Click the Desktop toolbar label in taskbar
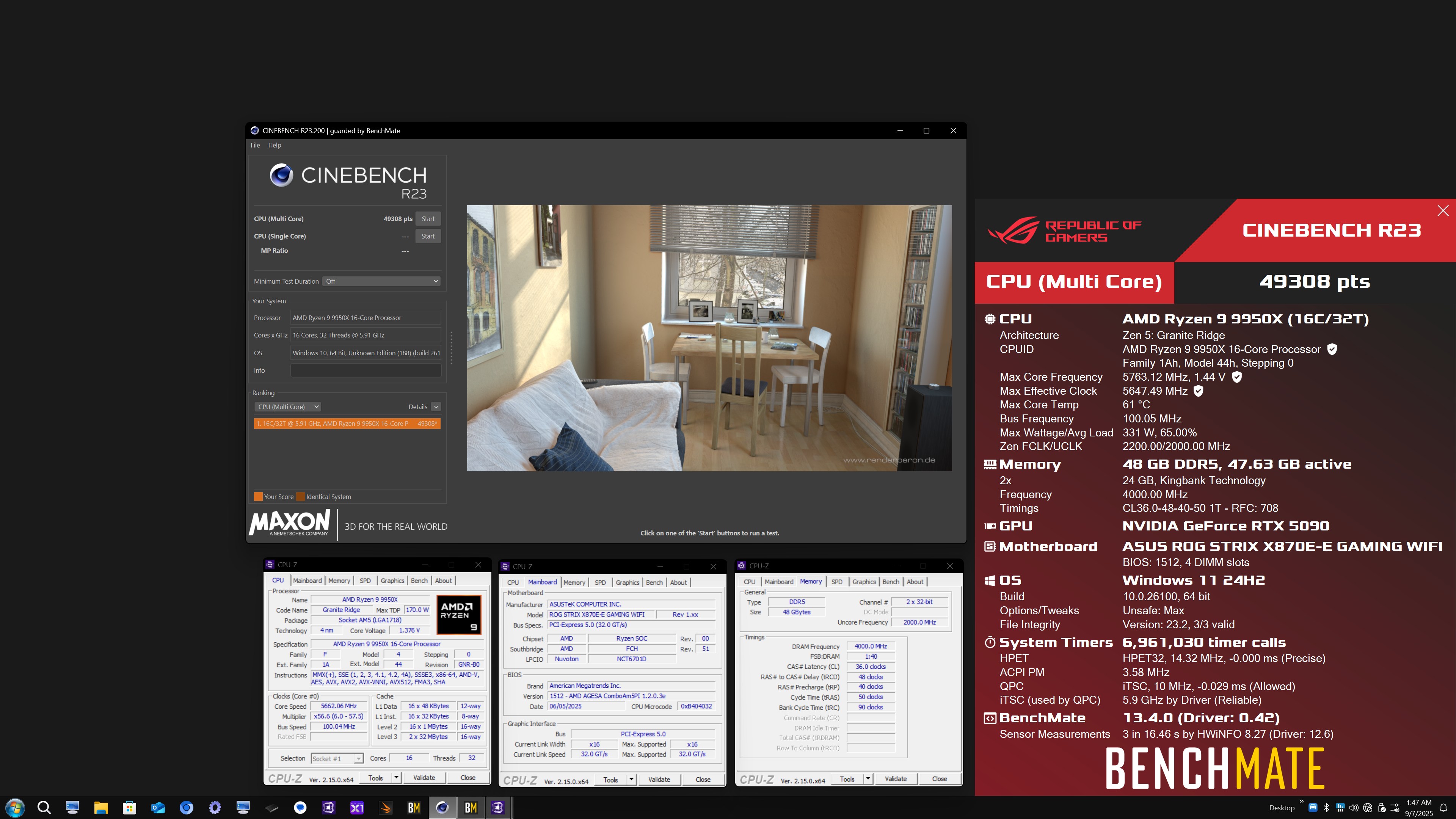This screenshot has height=819, width=1456. pos(1282,808)
